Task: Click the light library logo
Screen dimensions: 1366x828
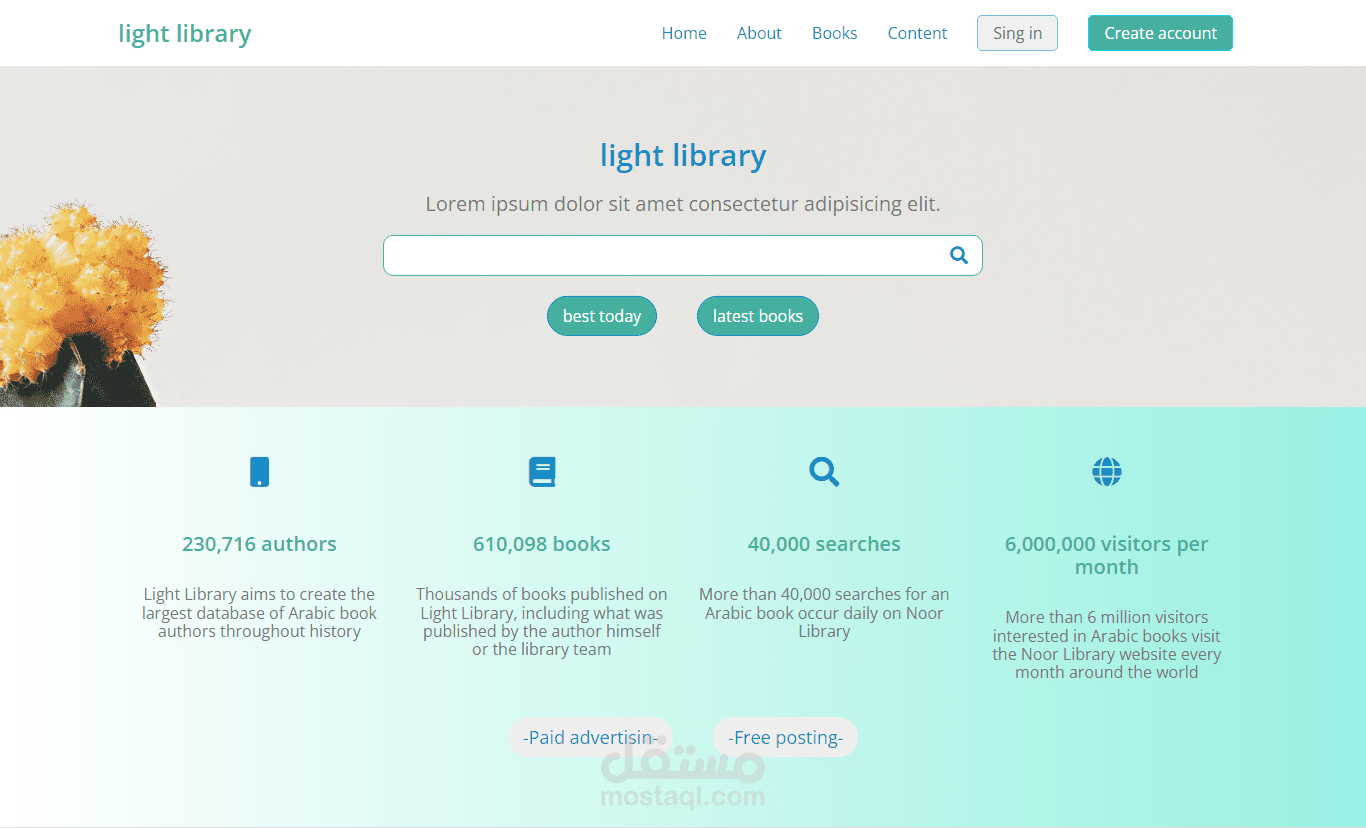Action: (184, 33)
